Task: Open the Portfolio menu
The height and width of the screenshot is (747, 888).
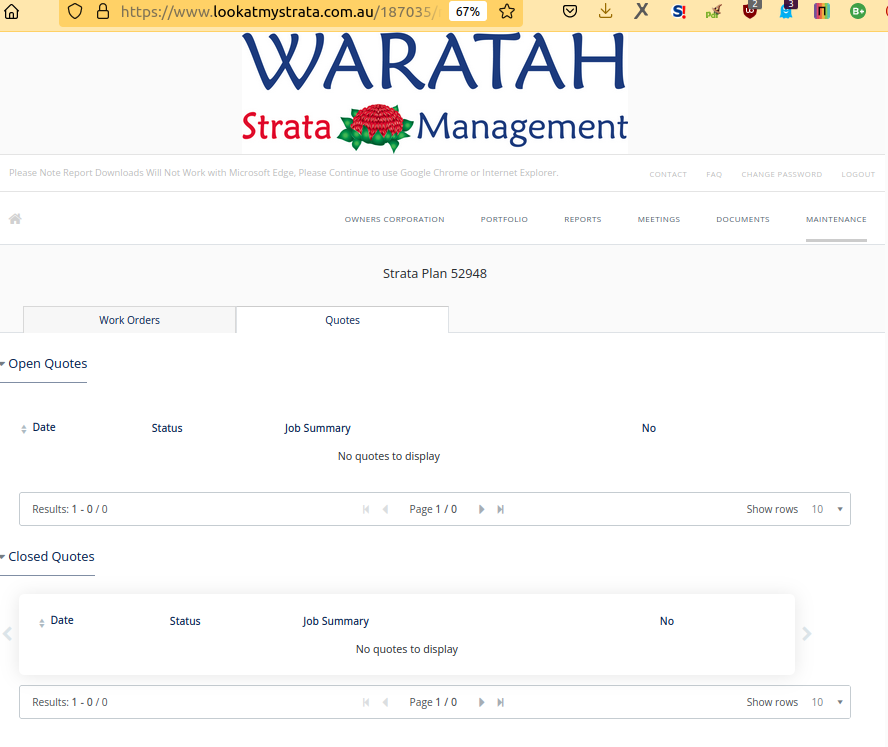Action: click(x=504, y=219)
